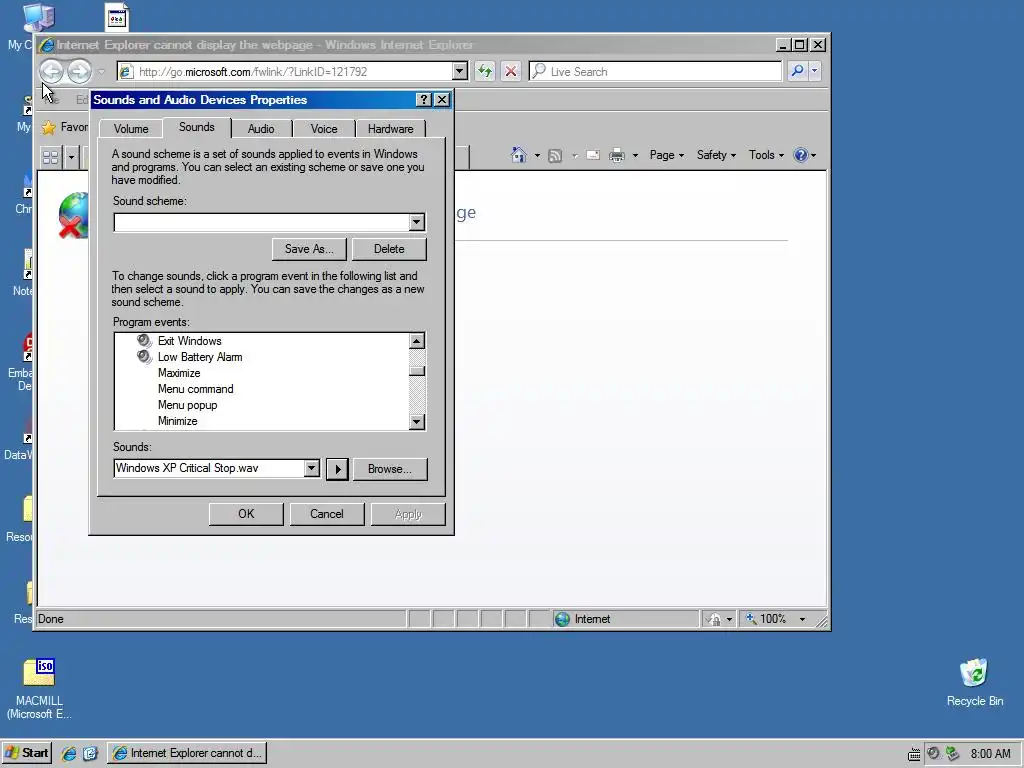Click the second quick launch icon
This screenshot has height=768, width=1024.
point(90,753)
